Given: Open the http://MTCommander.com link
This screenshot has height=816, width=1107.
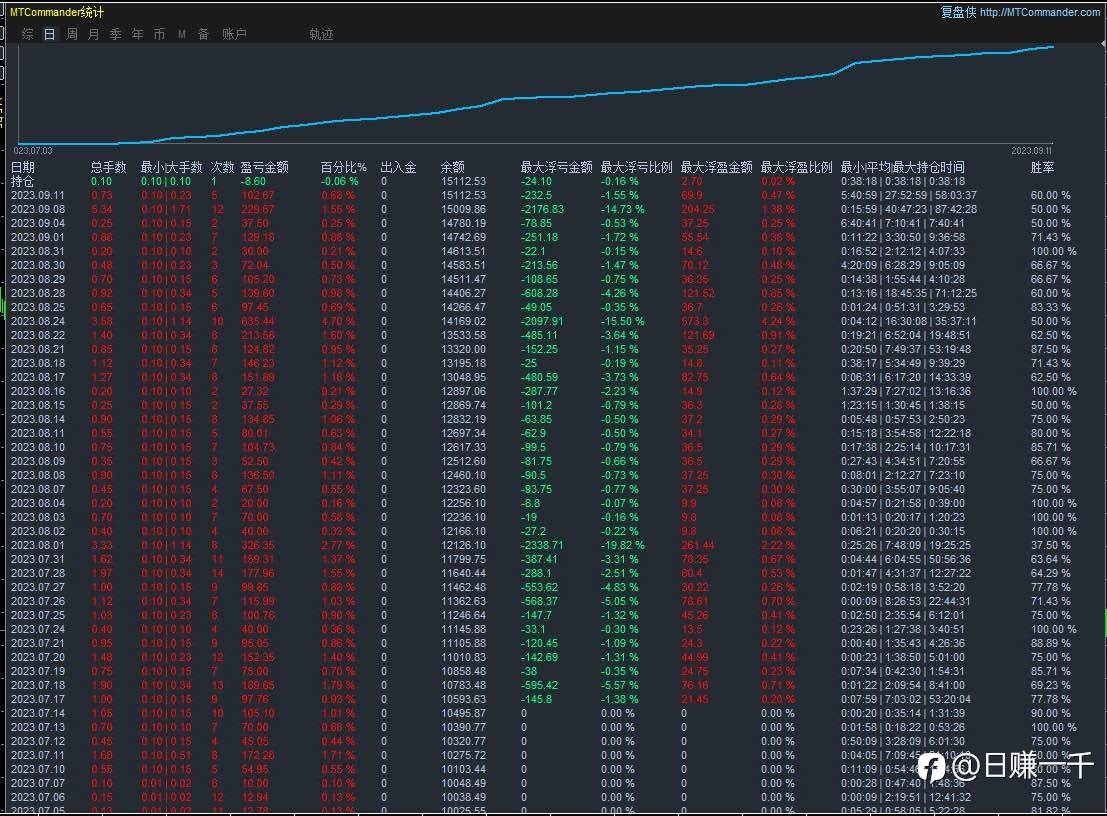Looking at the screenshot, I should [1039, 12].
